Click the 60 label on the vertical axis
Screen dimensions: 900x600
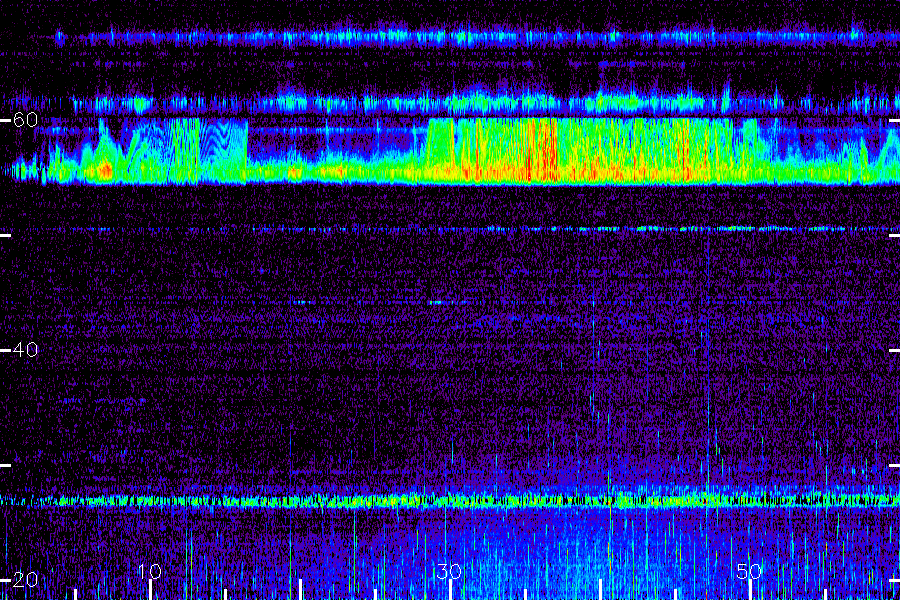[x=25, y=120]
